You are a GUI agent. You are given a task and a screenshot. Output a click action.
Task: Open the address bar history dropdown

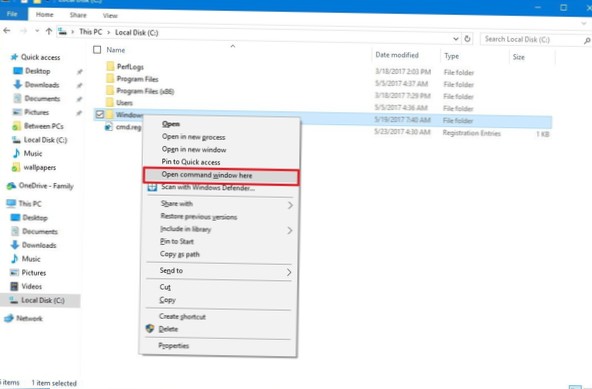click(456, 39)
